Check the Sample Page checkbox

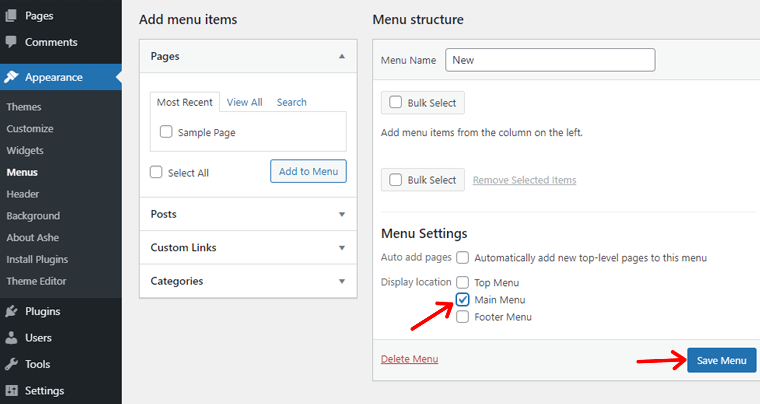click(166, 132)
